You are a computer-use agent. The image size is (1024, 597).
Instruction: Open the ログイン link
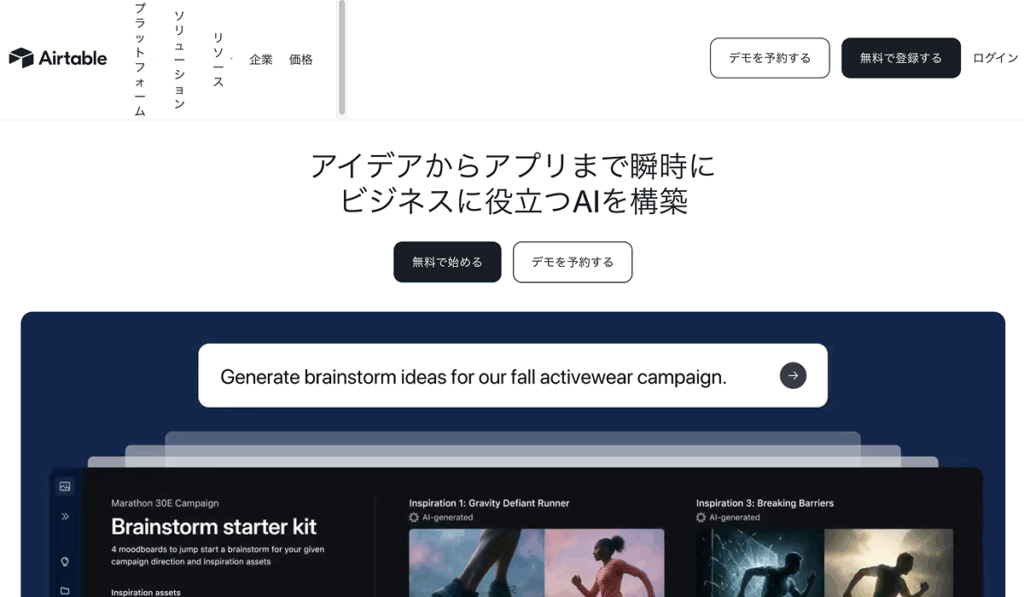coord(995,58)
